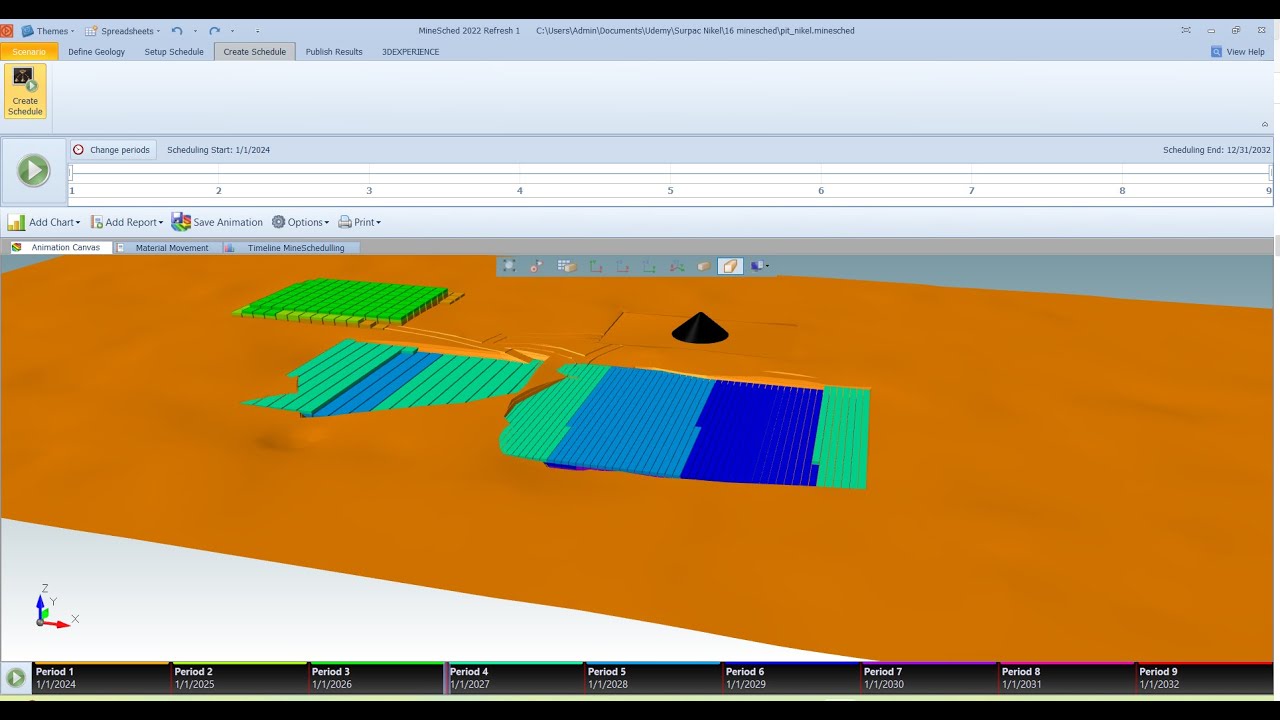Open the quick access toolbar customize arrow
The image size is (1280, 720).
(258, 31)
